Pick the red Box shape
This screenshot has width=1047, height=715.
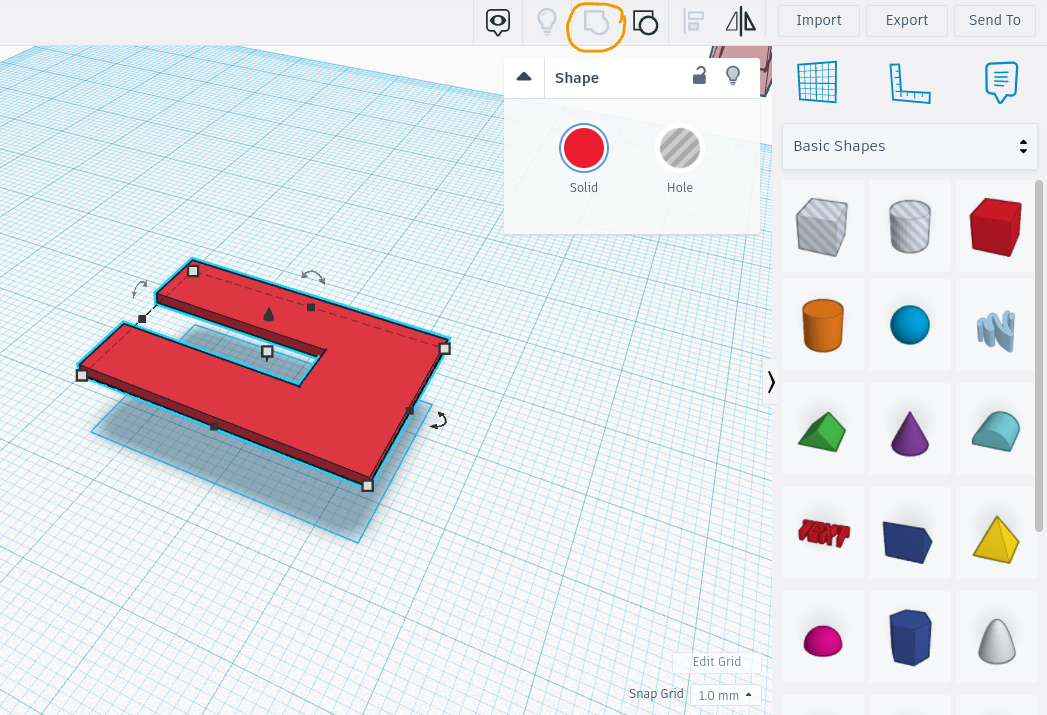coord(996,226)
